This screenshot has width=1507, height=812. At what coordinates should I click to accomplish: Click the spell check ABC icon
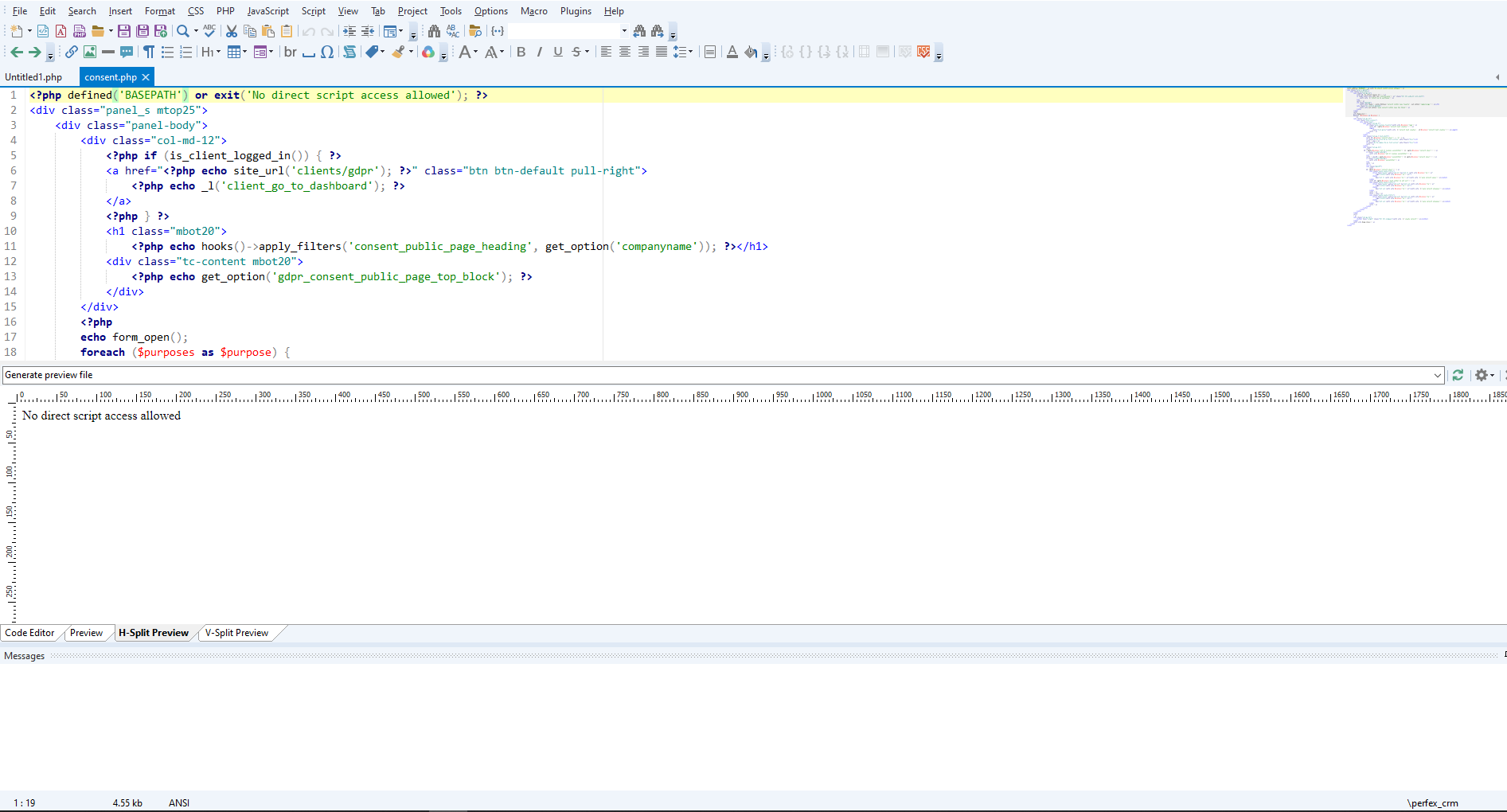pyautogui.click(x=209, y=31)
